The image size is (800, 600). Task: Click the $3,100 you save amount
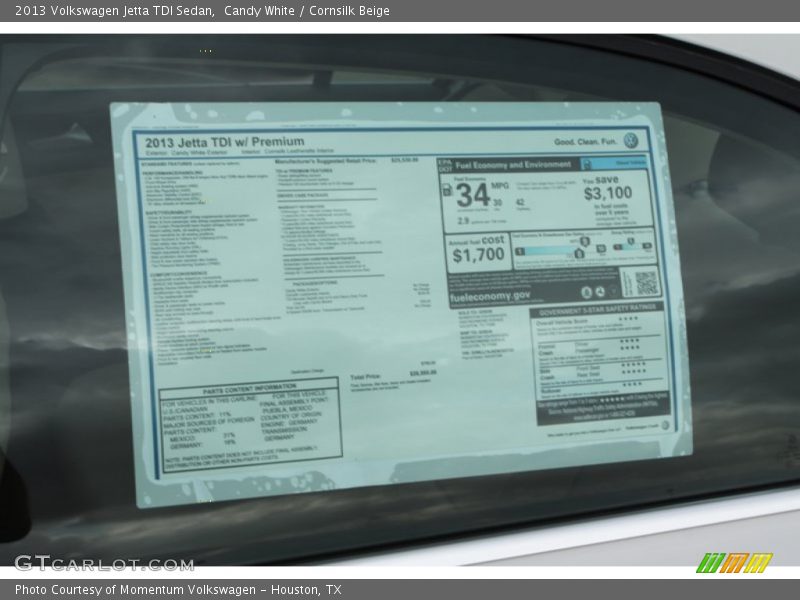point(607,193)
